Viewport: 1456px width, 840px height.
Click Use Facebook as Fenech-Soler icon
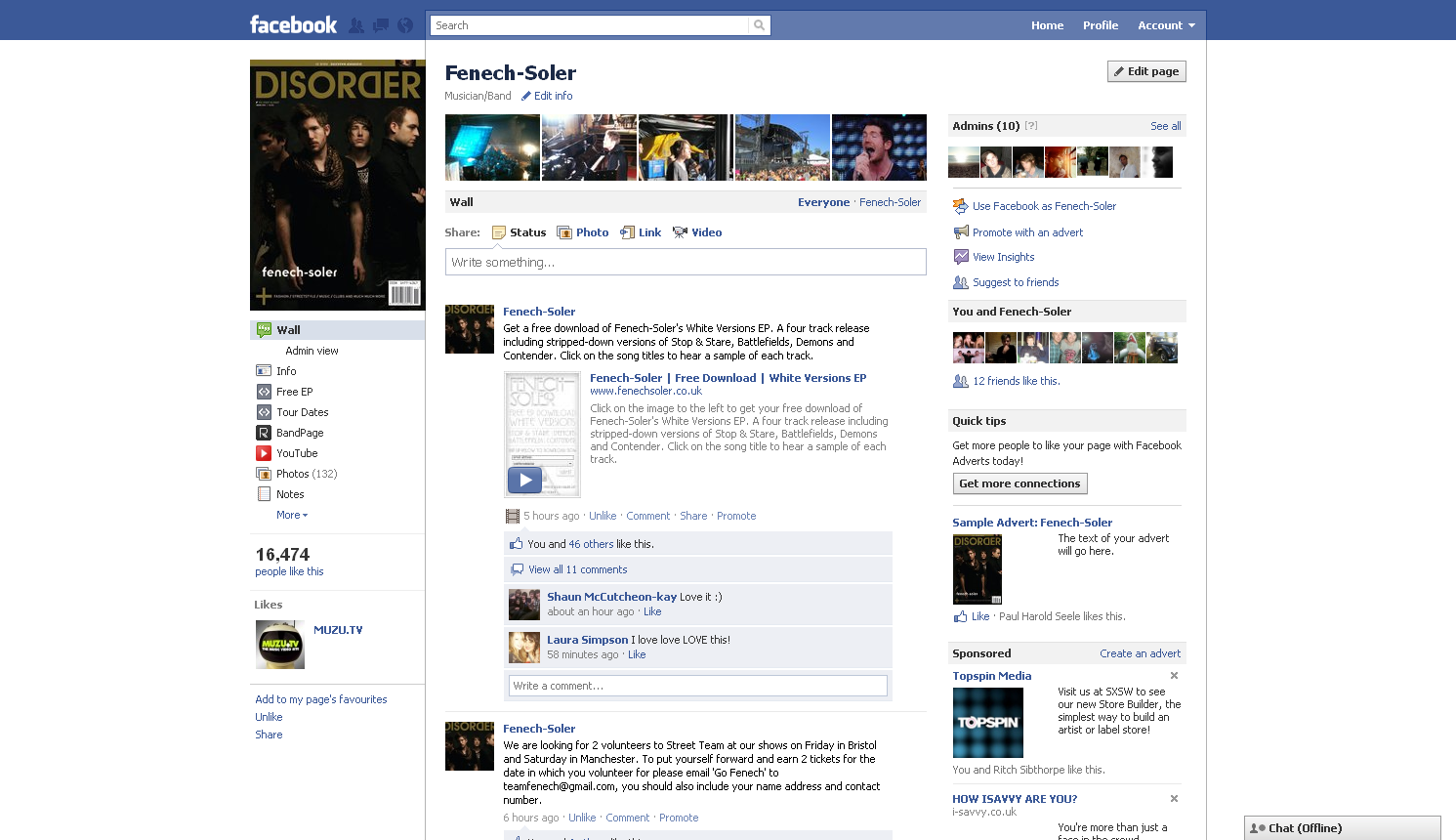tap(961, 206)
